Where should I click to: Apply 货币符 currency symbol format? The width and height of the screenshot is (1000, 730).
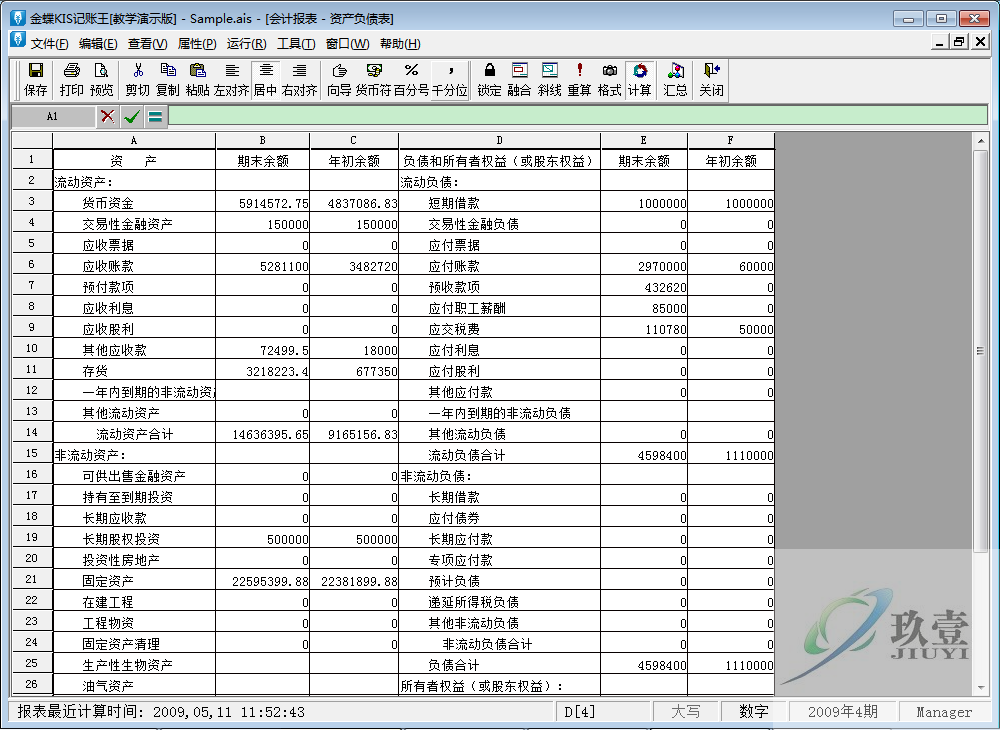coord(373,80)
